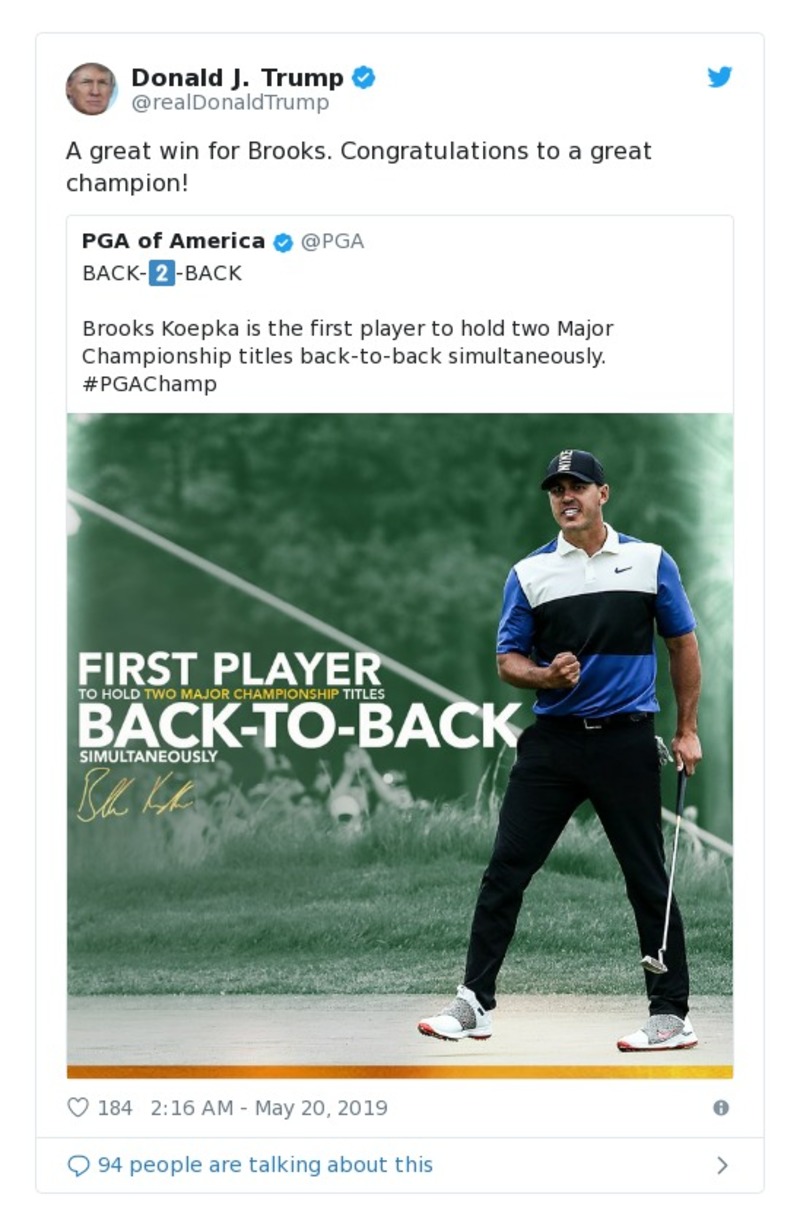Open the golfer photo in the quoted tweet
The width and height of the screenshot is (800, 1226).
click(x=400, y=745)
